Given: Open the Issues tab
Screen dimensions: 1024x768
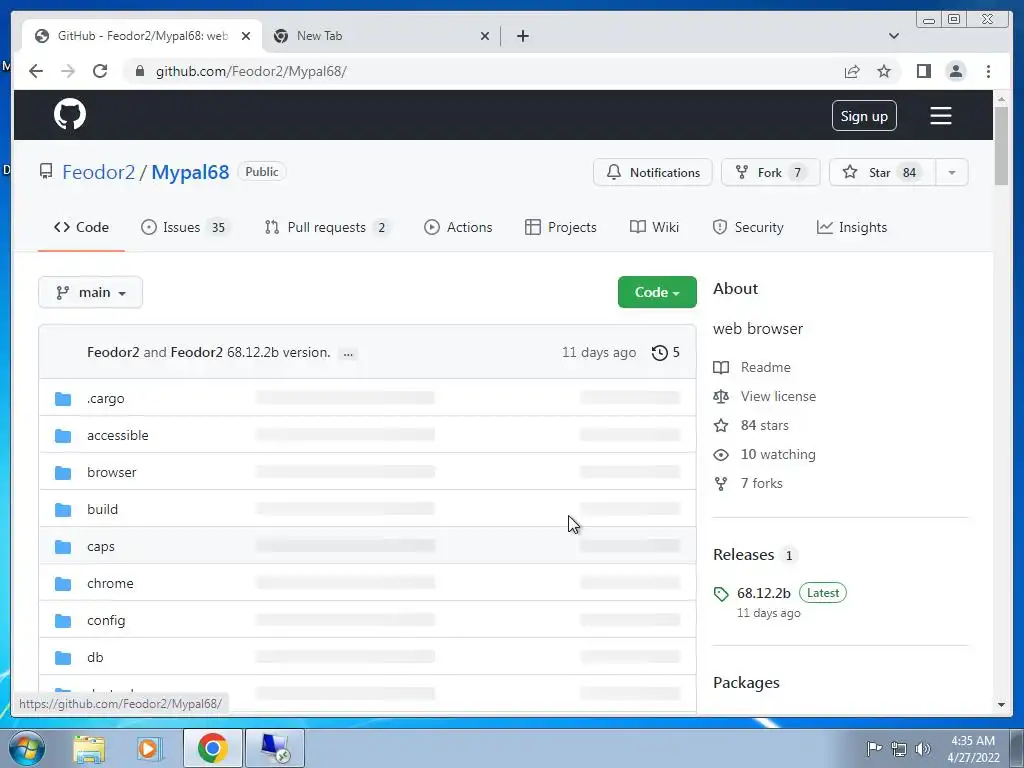Looking at the screenshot, I should (x=184, y=227).
